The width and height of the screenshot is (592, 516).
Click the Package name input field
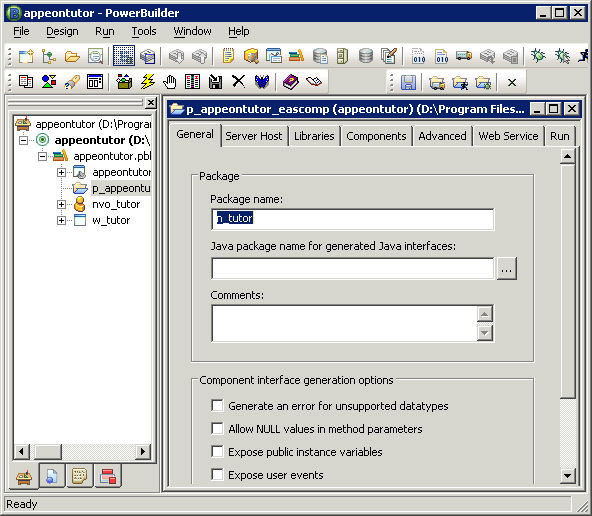pyautogui.click(x=353, y=219)
